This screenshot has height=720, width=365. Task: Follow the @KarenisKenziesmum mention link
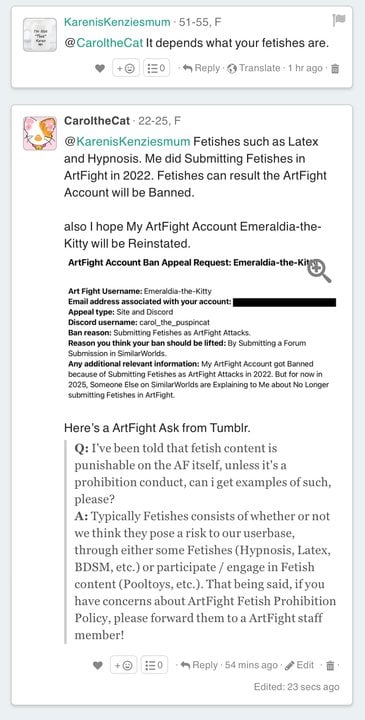127,141
